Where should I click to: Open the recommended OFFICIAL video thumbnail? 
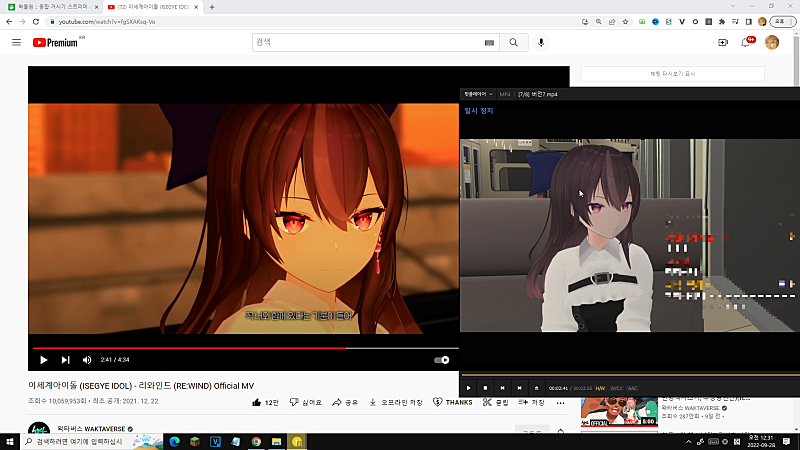point(619,412)
